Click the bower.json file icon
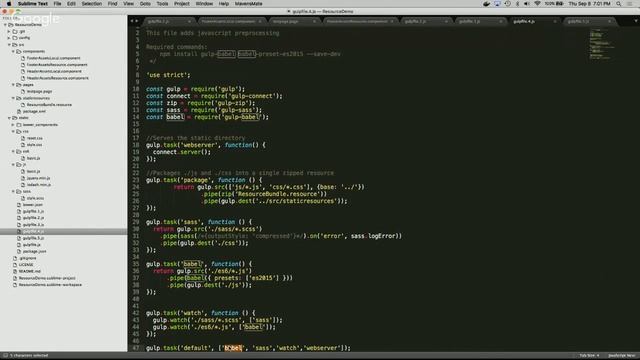The height and width of the screenshot is (360, 640). tap(19, 205)
